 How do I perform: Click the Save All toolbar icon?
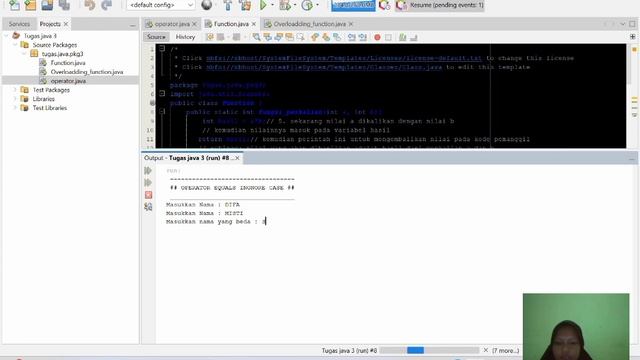click(64, 5)
